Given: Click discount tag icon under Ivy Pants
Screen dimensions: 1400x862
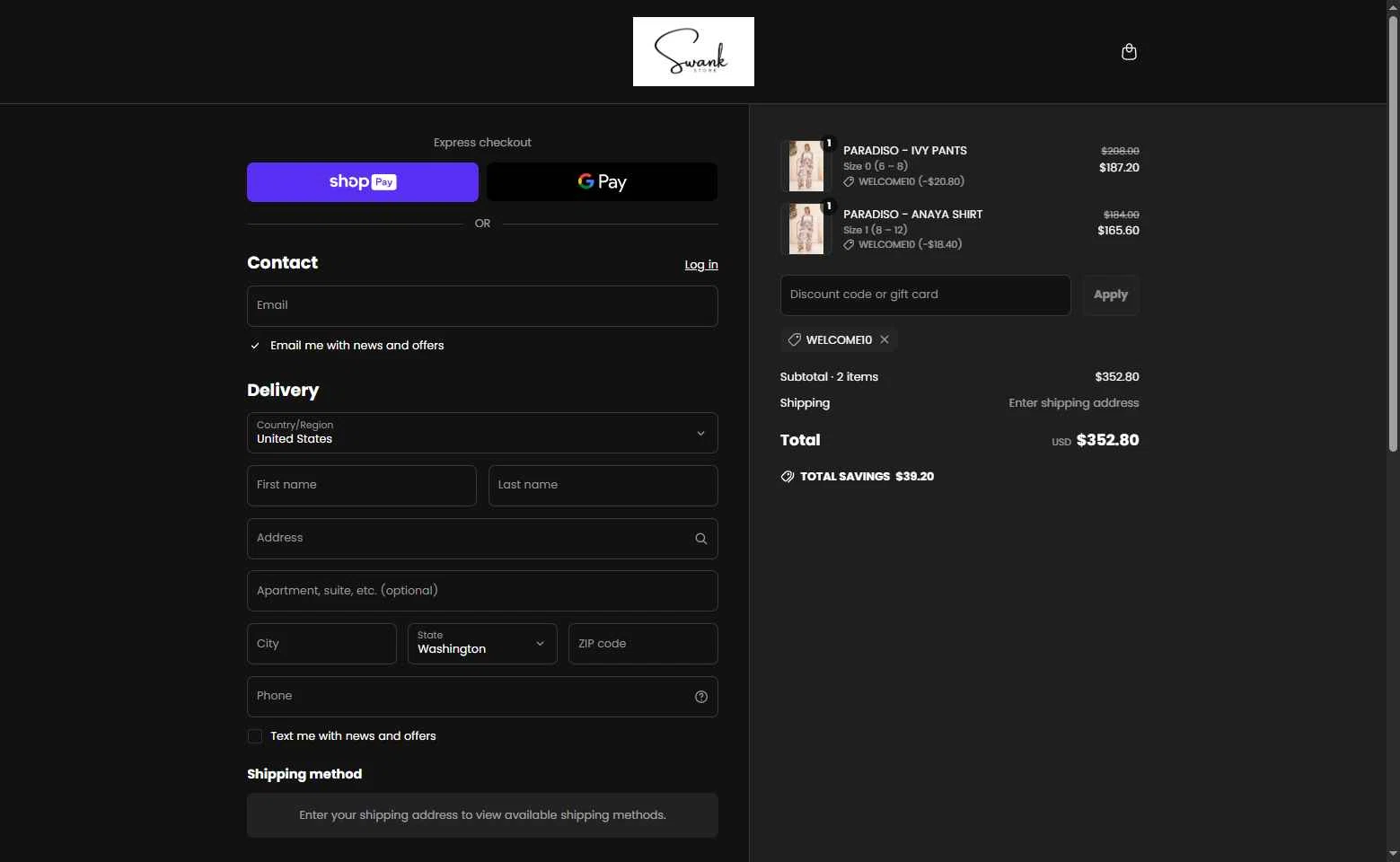Looking at the screenshot, I should [849, 181].
